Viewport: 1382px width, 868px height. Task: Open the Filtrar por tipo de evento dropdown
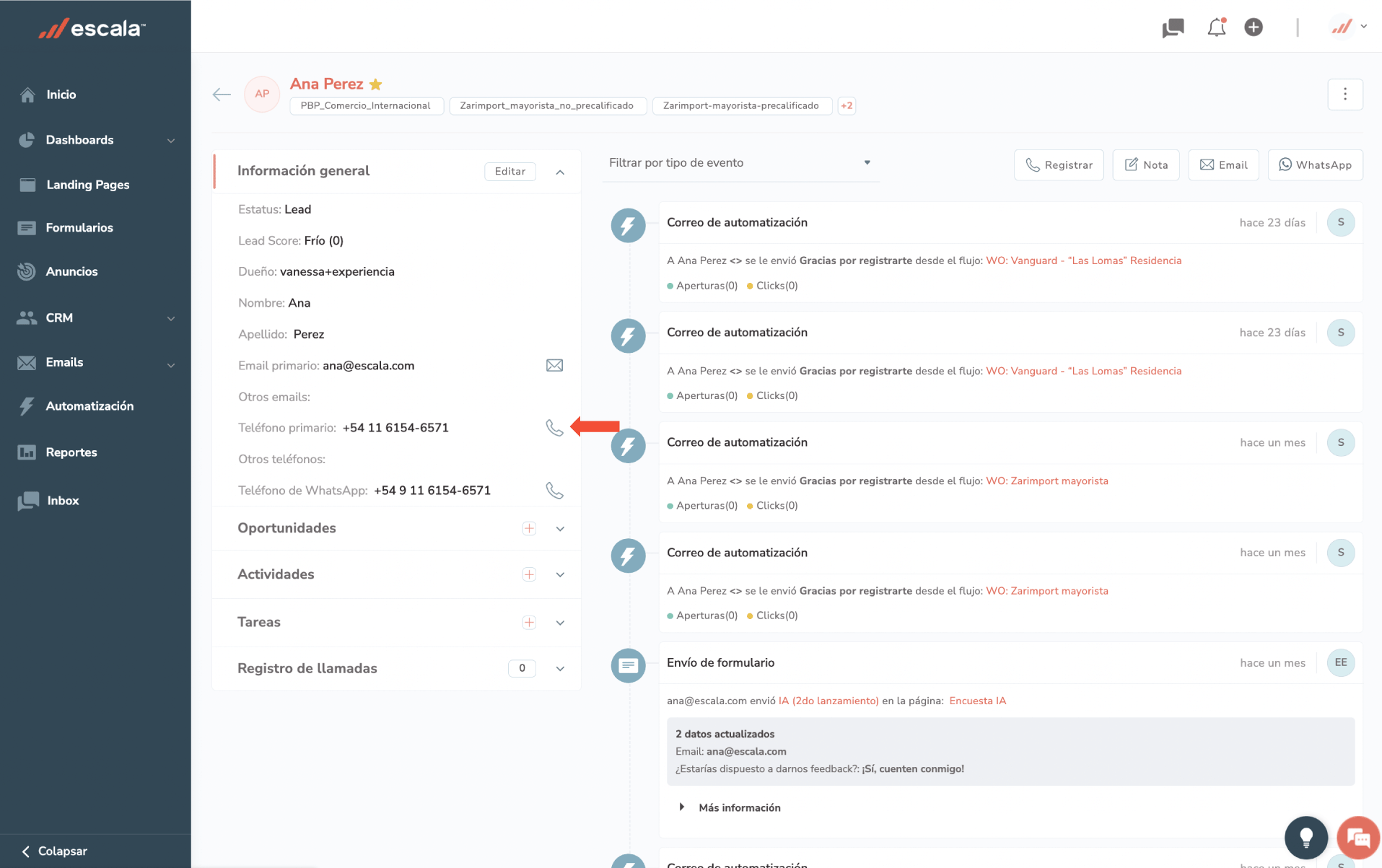point(740,163)
